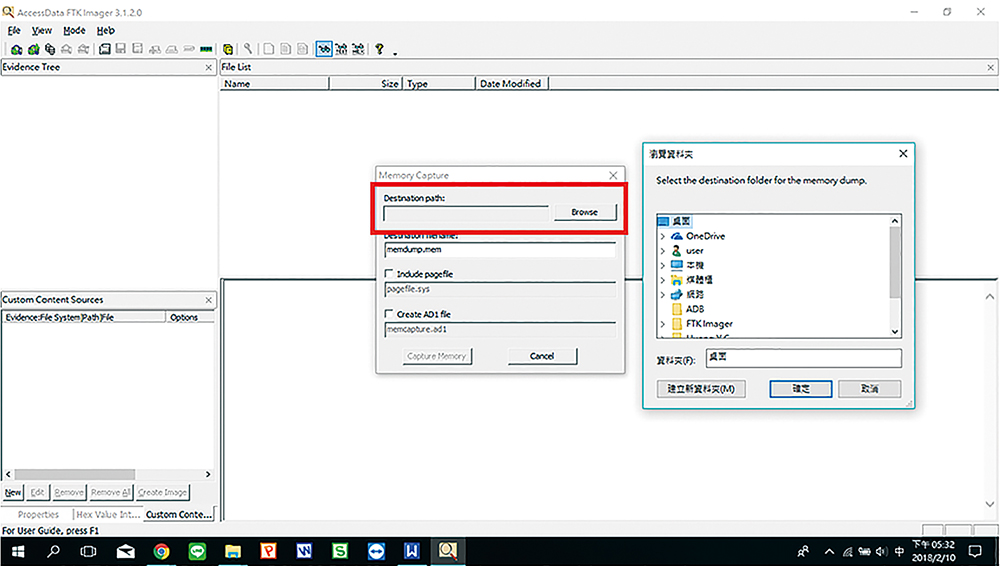Expand the 網路 (Network) node
The width and height of the screenshot is (1000, 566).
[x=663, y=295]
